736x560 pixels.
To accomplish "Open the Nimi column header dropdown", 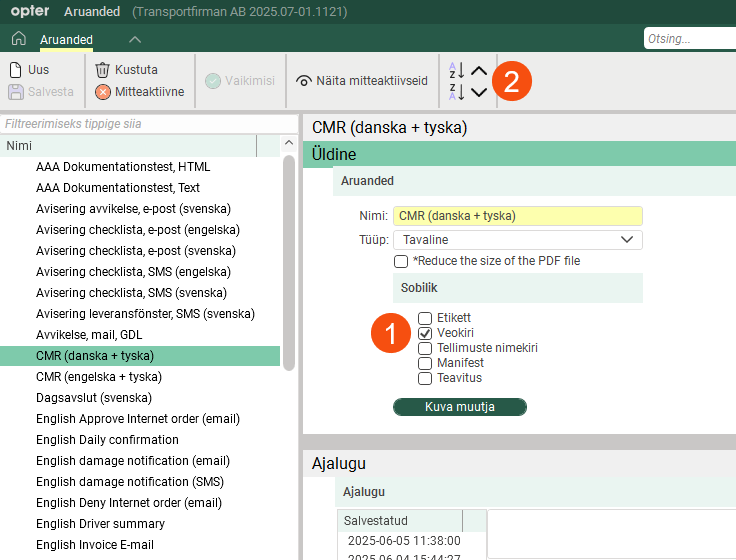I will [268, 146].
